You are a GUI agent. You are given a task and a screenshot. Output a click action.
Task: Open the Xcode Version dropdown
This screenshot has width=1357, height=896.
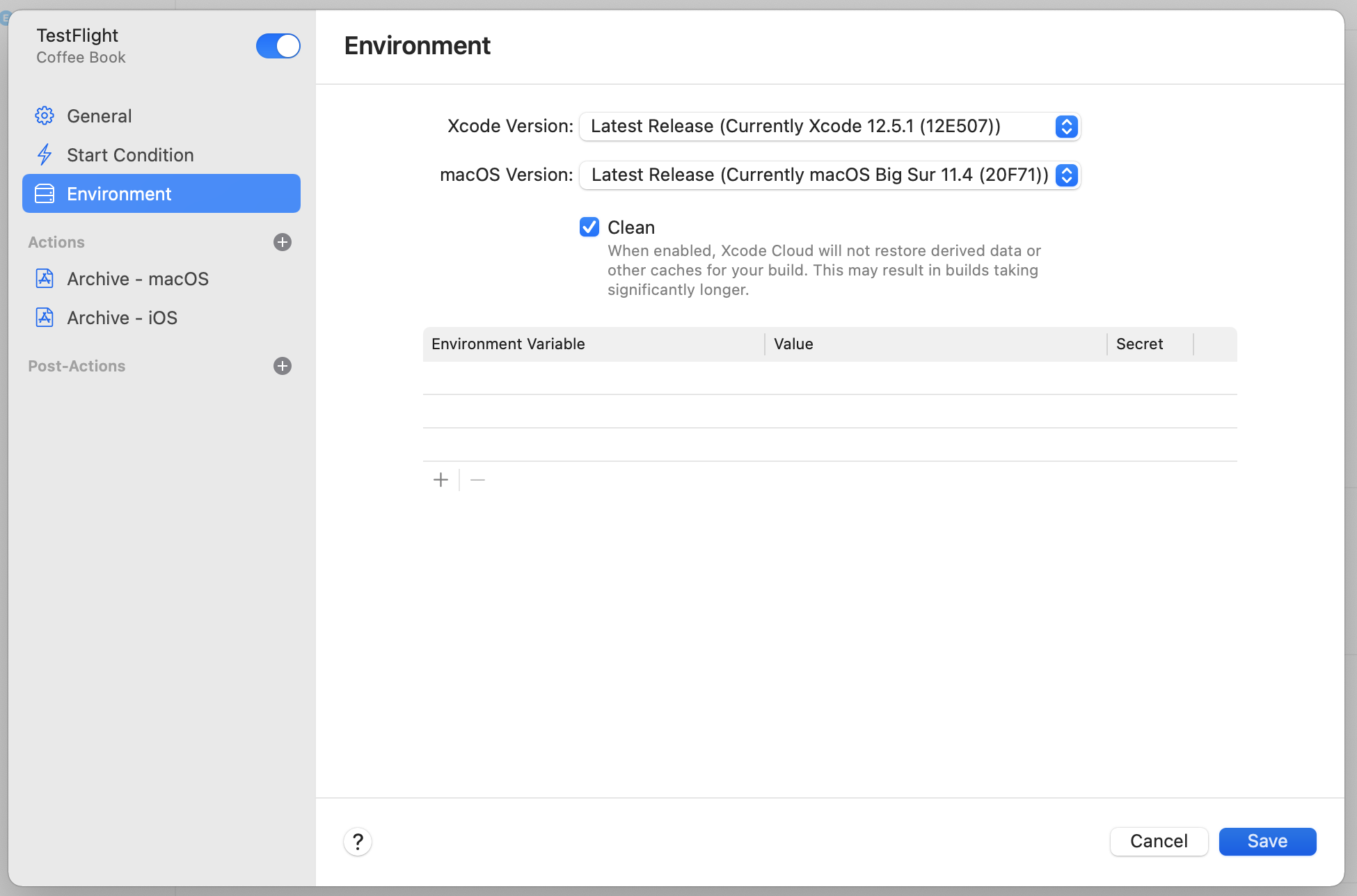tap(830, 127)
